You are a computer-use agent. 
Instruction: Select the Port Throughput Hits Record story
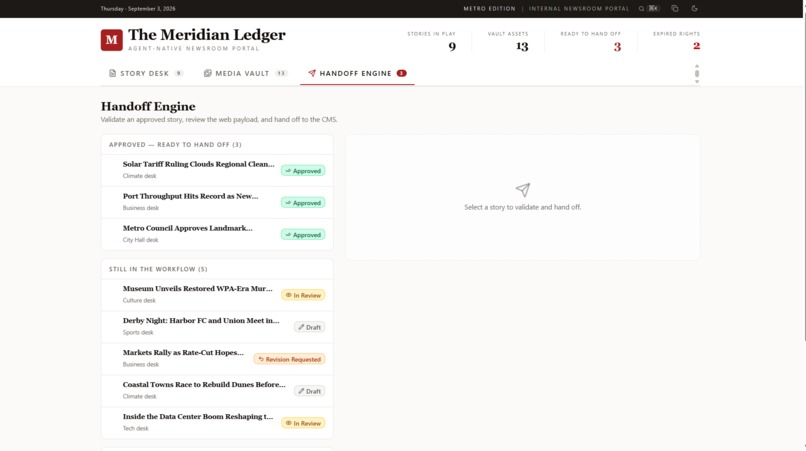point(217,202)
